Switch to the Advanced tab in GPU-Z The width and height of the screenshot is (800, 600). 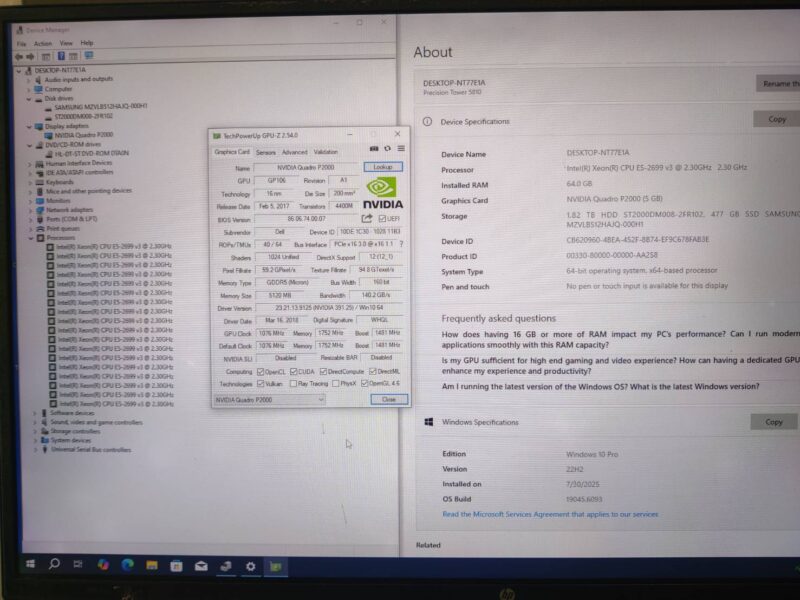(x=294, y=152)
